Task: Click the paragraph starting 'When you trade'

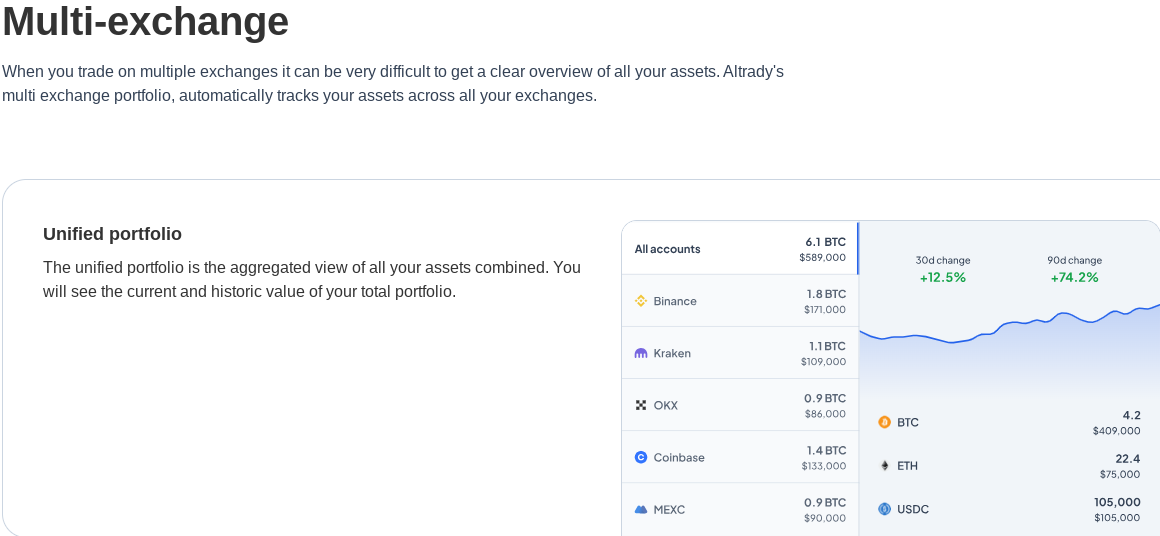Action: (x=393, y=84)
